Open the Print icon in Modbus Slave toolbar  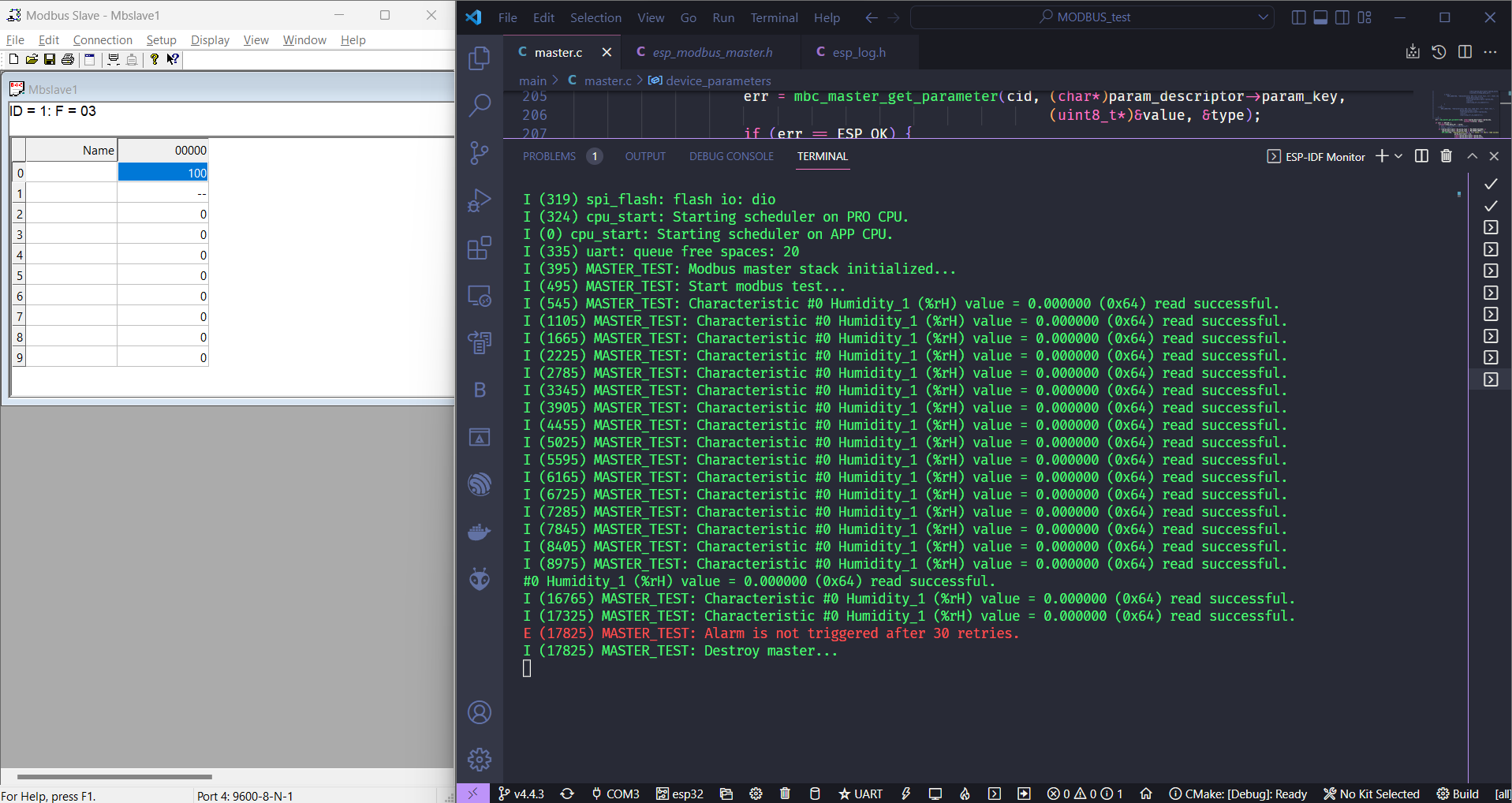[x=68, y=59]
